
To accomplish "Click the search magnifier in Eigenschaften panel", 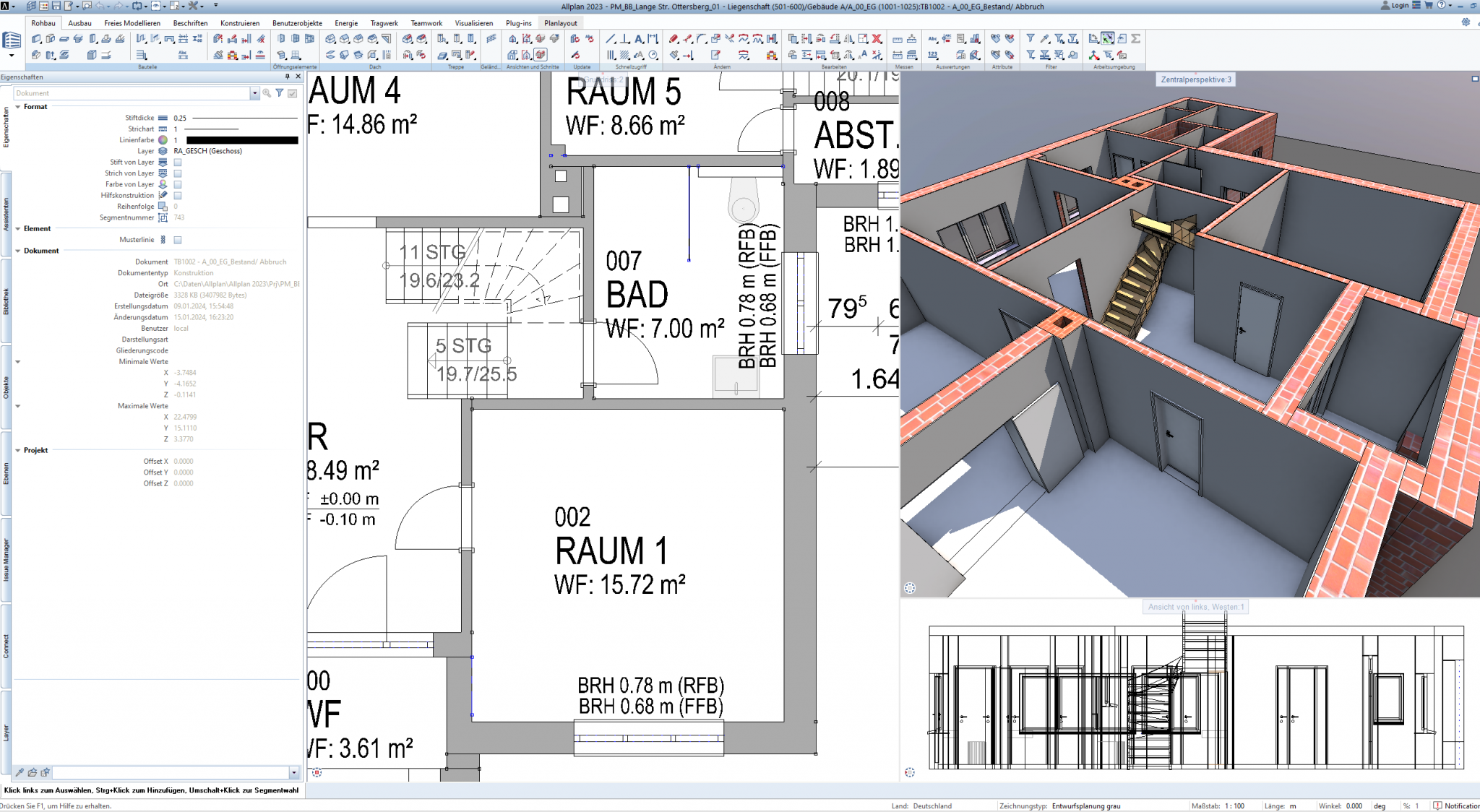I will pyautogui.click(x=267, y=93).
